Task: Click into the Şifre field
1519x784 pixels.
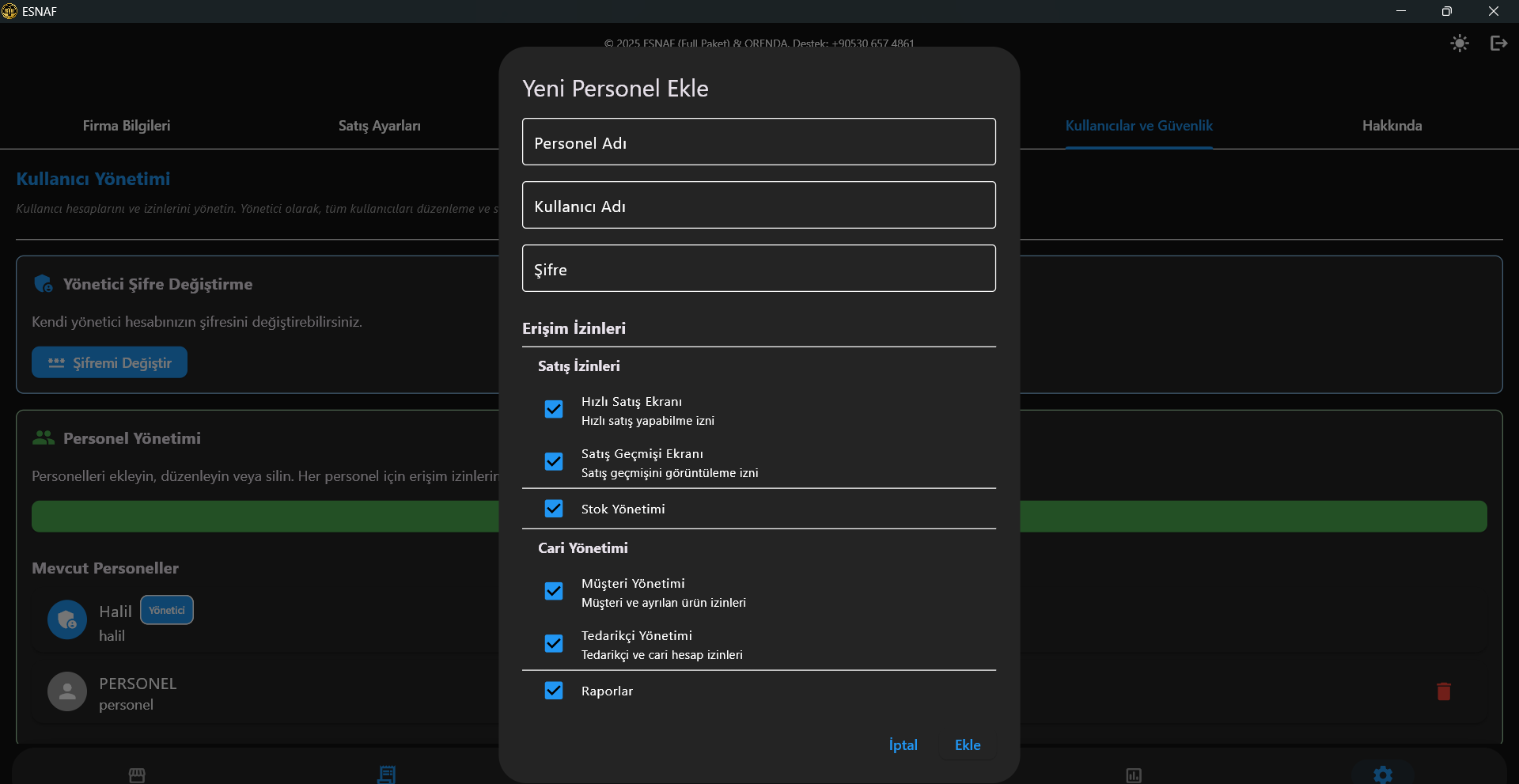Action: pyautogui.click(x=758, y=269)
